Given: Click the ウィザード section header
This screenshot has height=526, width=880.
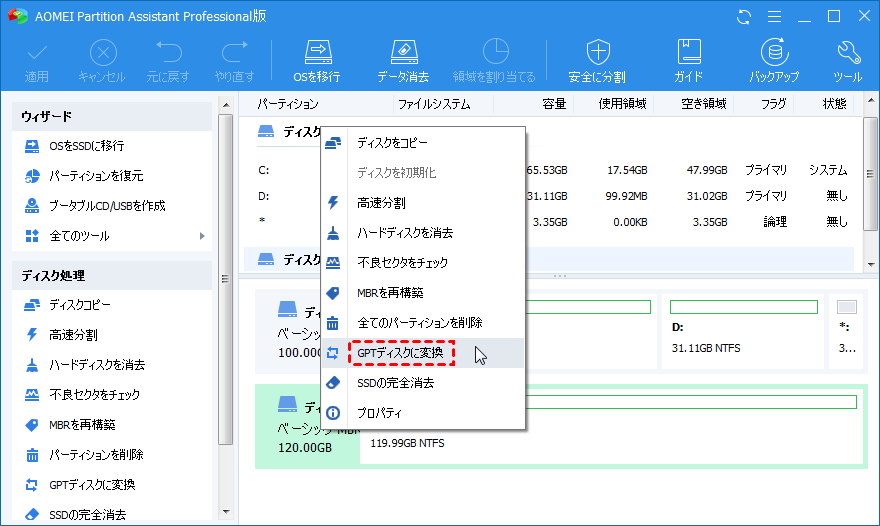Looking at the screenshot, I should point(112,117).
